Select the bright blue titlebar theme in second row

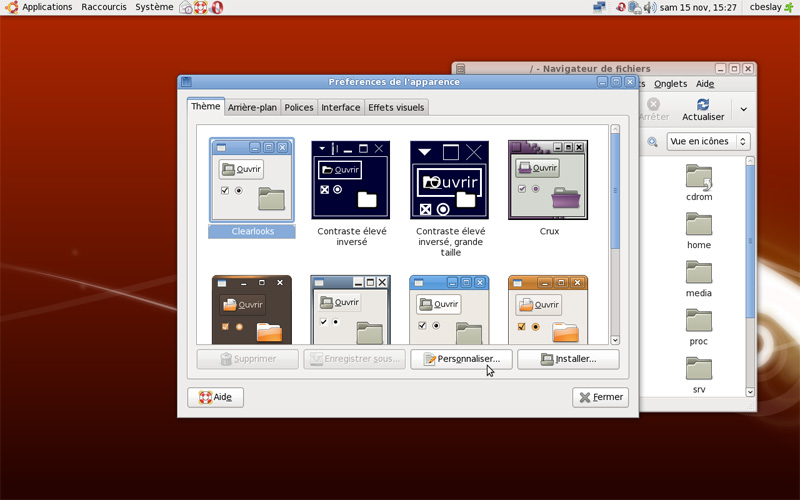pos(449,310)
